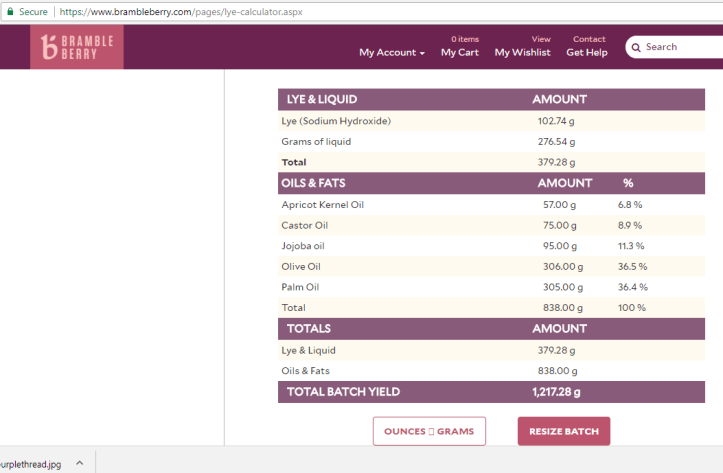This screenshot has height=473, width=723.
Task: Select the Castor Oil entry
Action: [304, 225]
